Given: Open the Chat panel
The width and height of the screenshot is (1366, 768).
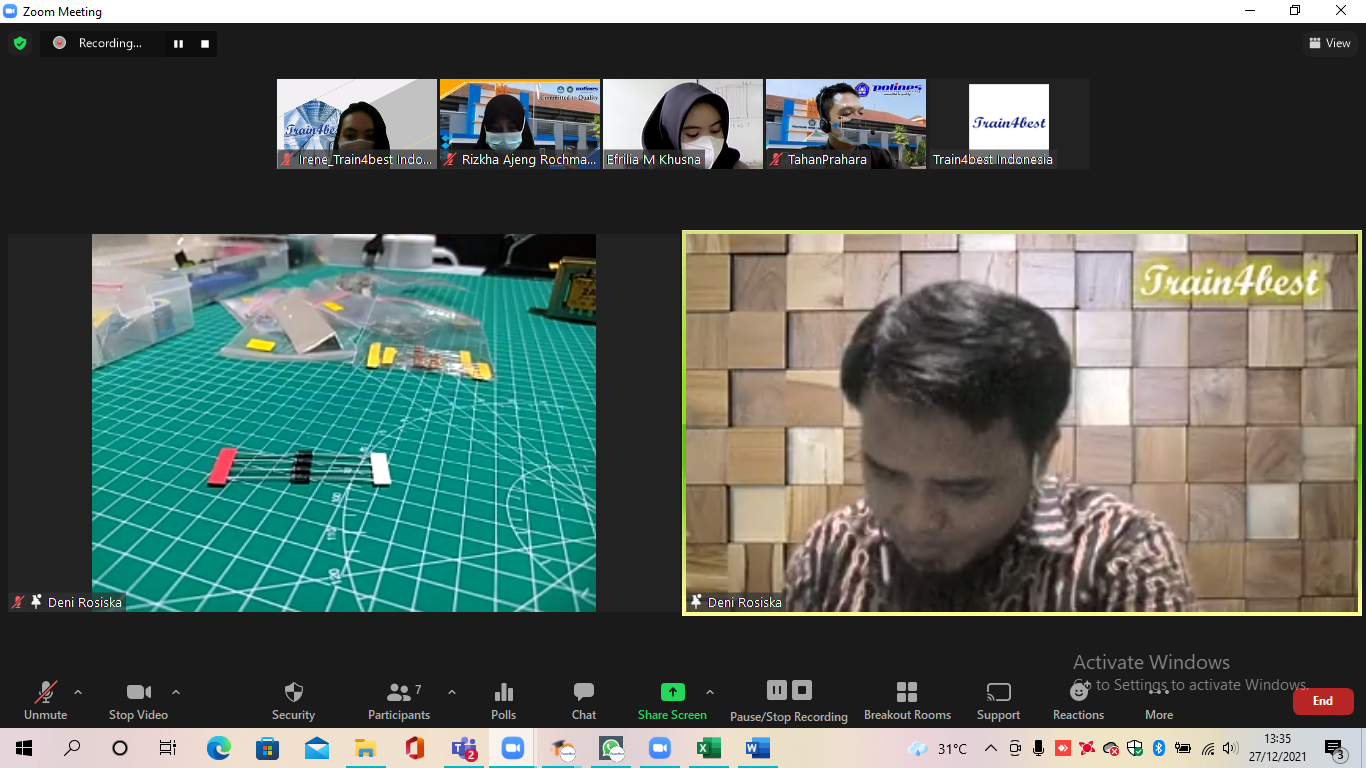Looking at the screenshot, I should tap(584, 692).
